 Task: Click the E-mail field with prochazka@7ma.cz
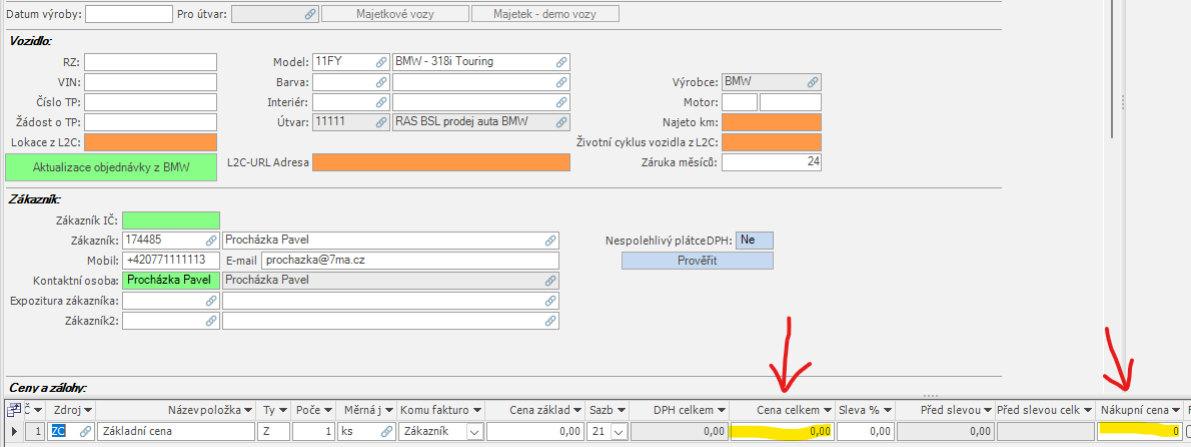point(410,260)
